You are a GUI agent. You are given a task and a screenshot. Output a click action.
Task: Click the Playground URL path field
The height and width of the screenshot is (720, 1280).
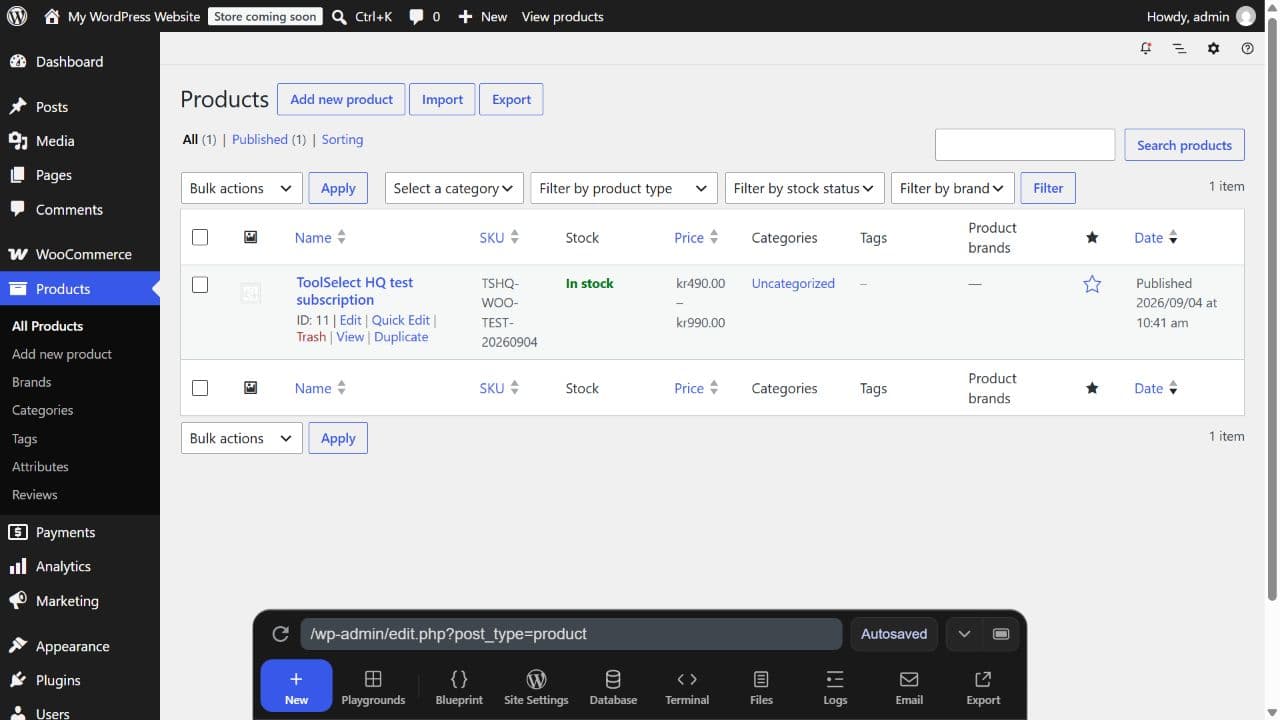[572, 634]
